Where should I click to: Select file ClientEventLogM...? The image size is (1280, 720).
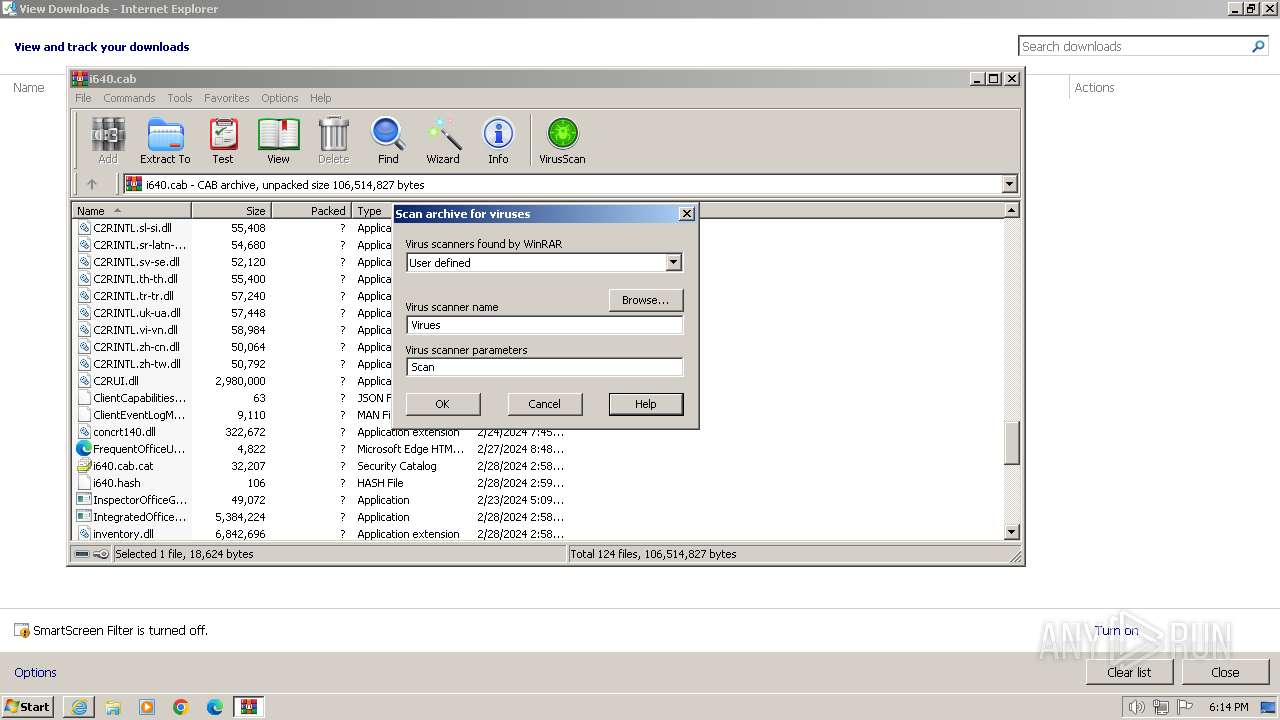point(139,415)
